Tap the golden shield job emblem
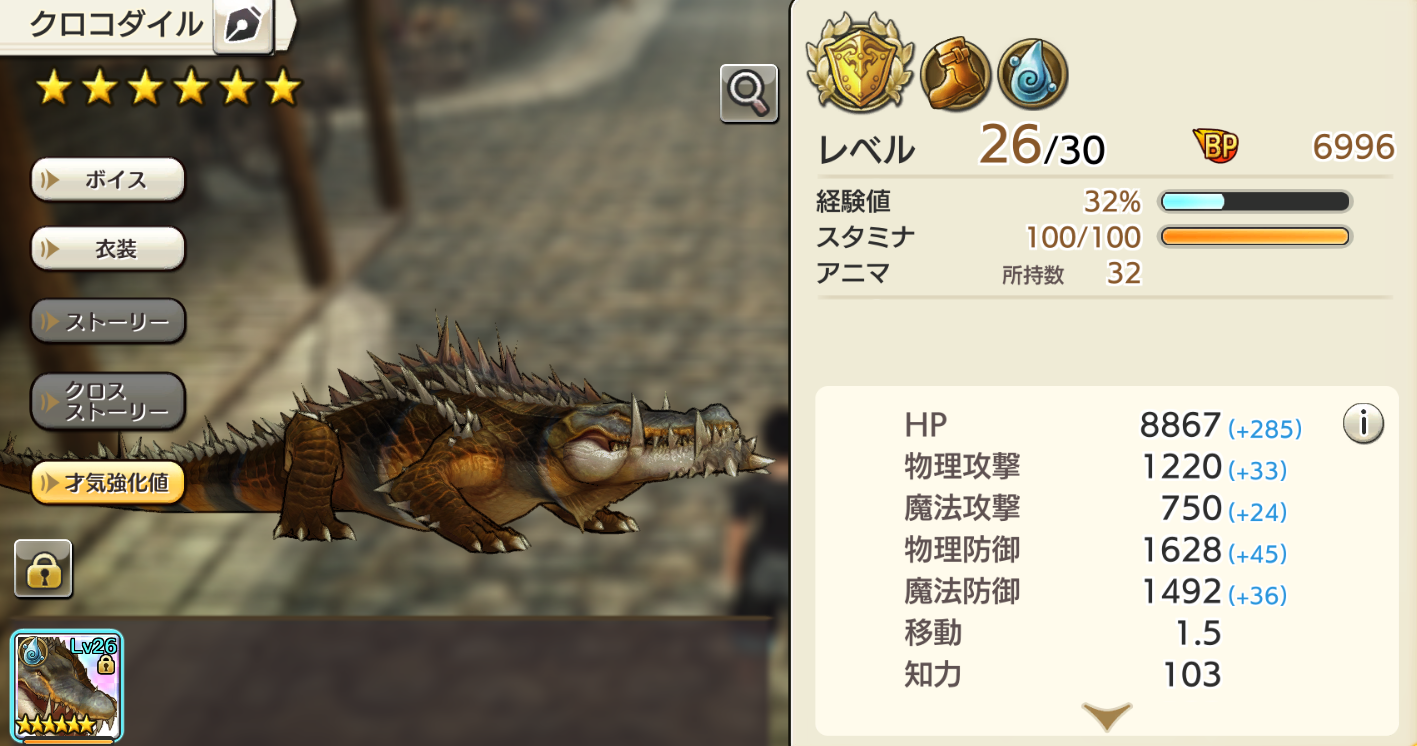1417x746 pixels. click(x=860, y=62)
